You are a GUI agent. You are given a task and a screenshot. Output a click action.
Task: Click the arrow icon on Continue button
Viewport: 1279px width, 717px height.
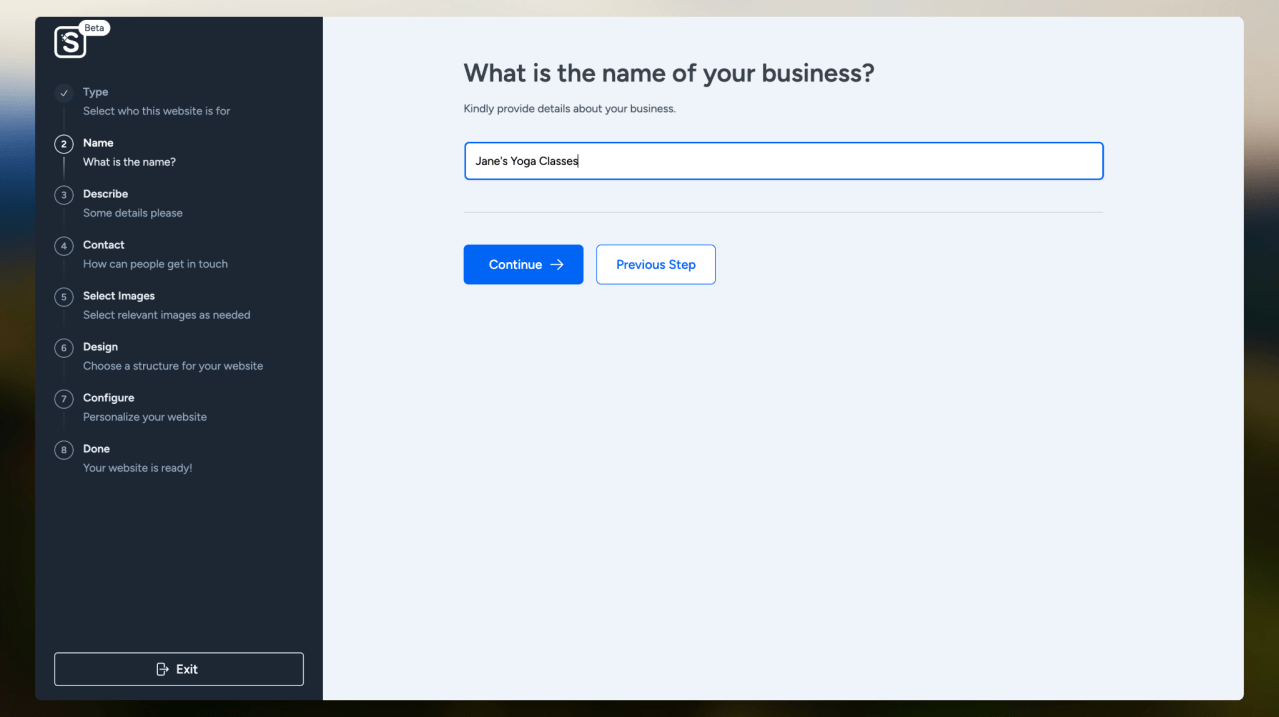click(557, 265)
